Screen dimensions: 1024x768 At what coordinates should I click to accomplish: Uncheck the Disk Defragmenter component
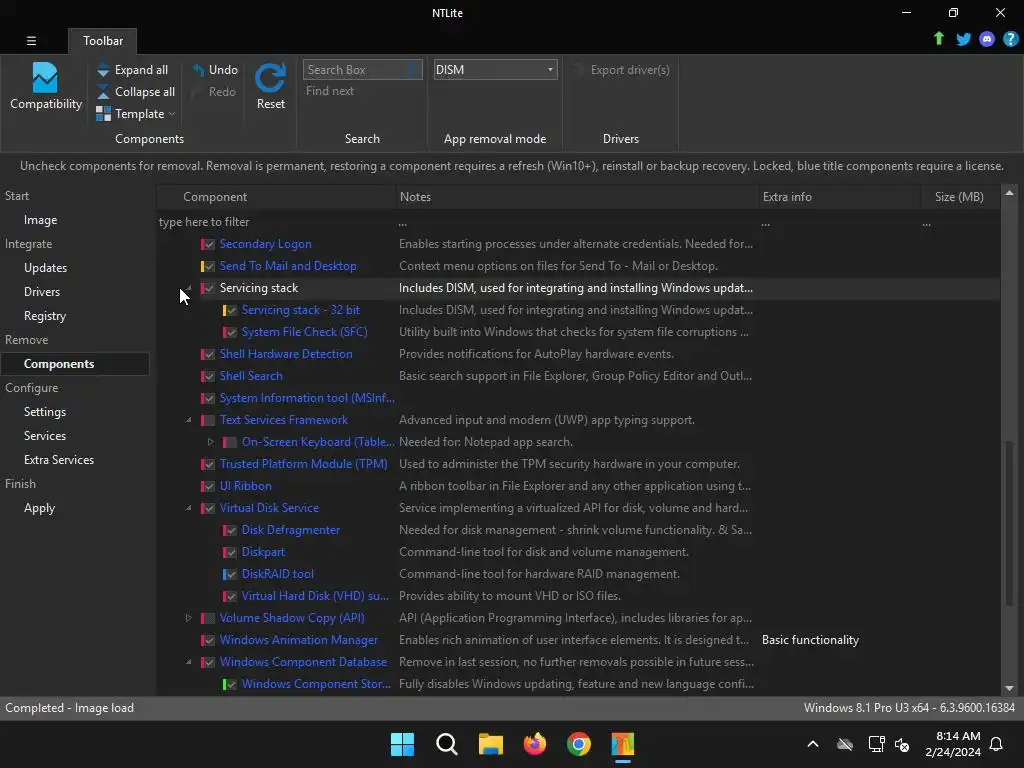(231, 530)
